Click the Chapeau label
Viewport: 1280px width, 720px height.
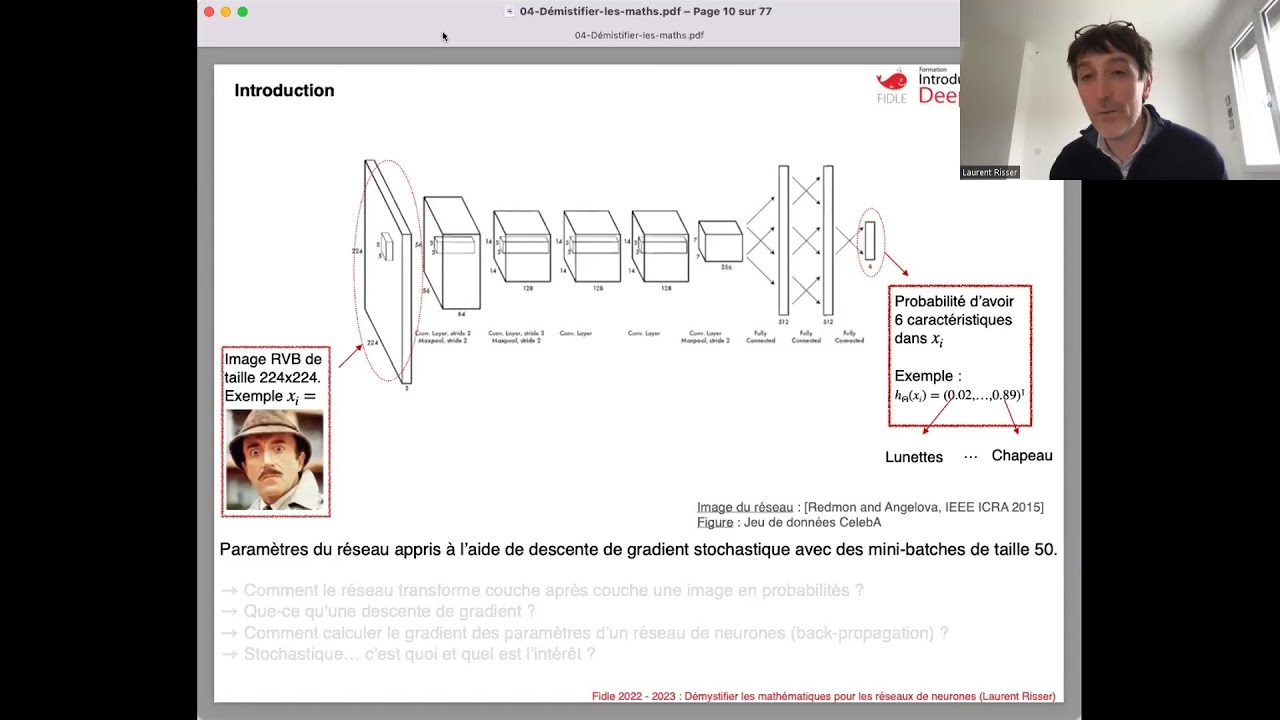click(1022, 456)
